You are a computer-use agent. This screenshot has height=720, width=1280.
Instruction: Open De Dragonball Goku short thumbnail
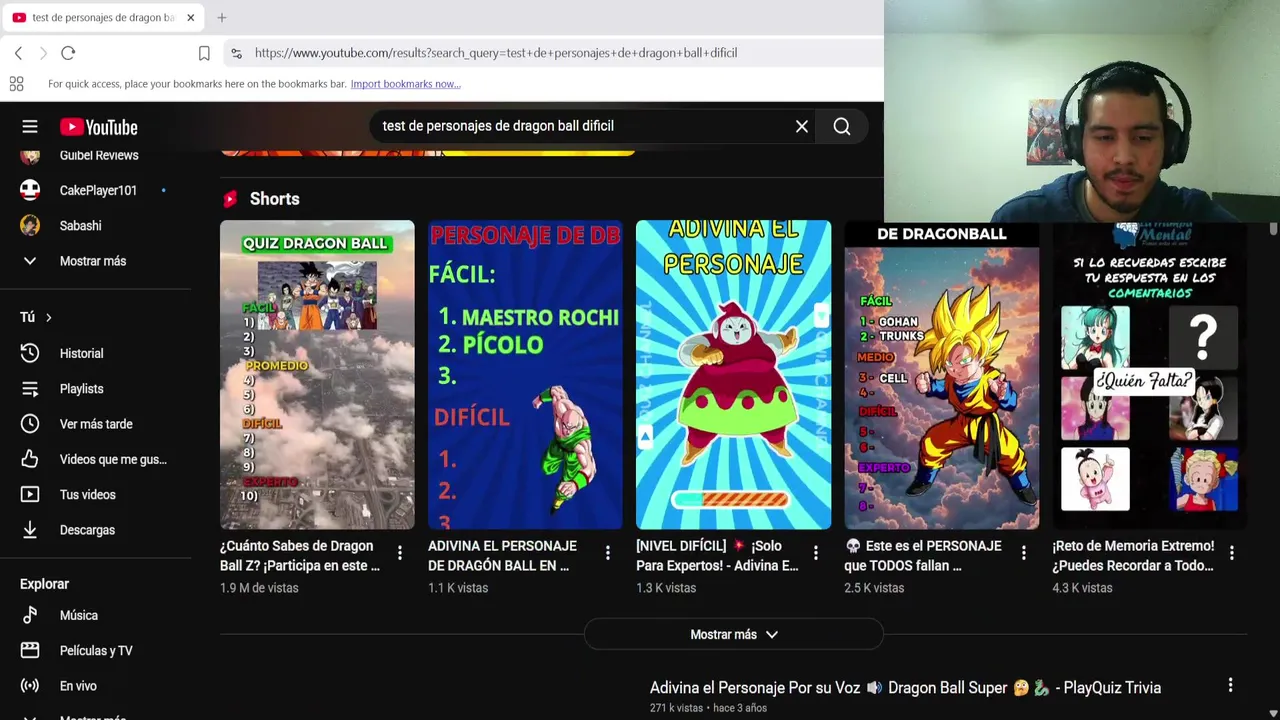[941, 375]
